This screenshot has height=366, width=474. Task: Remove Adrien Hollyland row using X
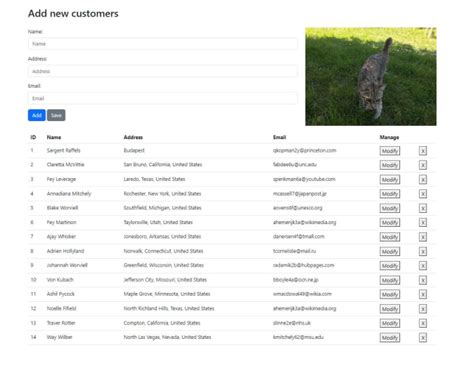pyautogui.click(x=423, y=252)
